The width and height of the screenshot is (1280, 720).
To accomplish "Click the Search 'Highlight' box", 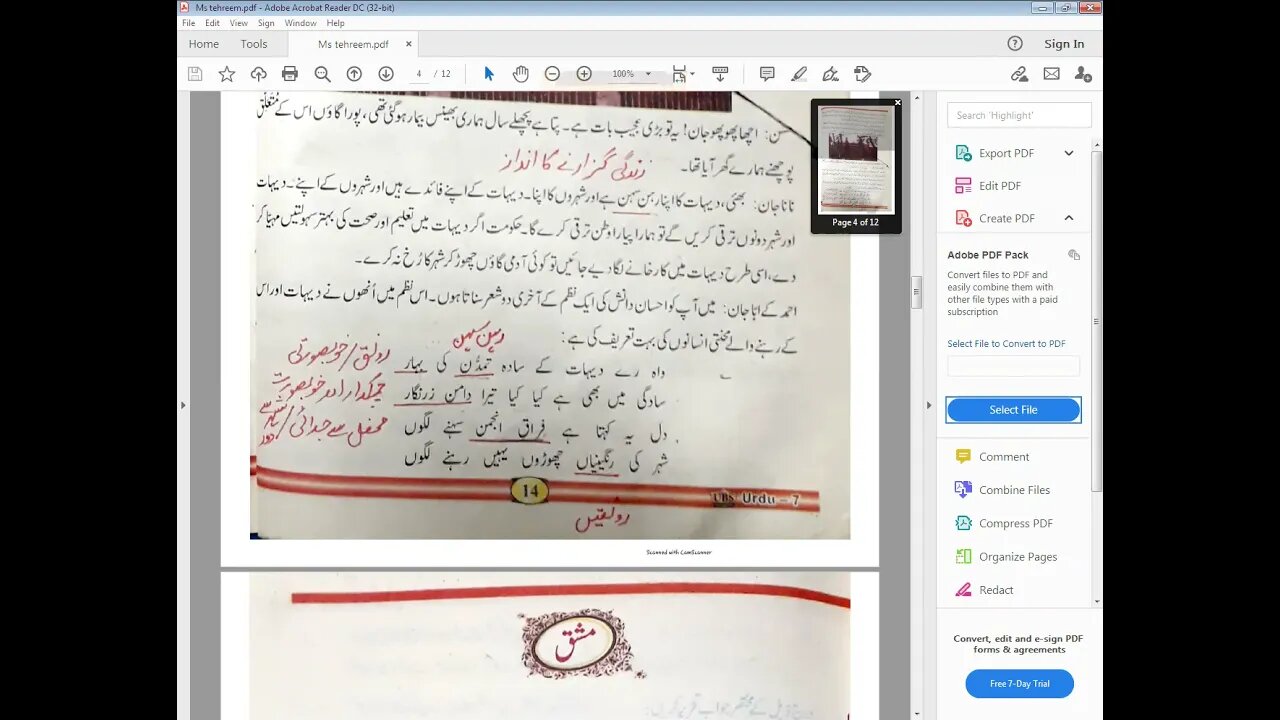I will pyautogui.click(x=1019, y=115).
